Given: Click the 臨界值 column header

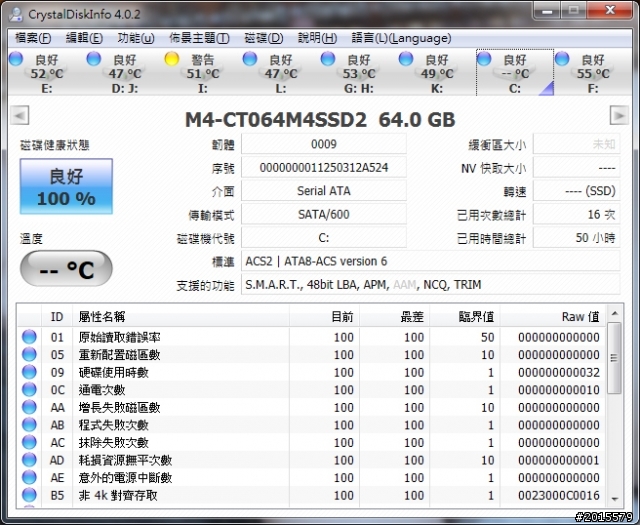Looking at the screenshot, I should (x=465, y=316).
